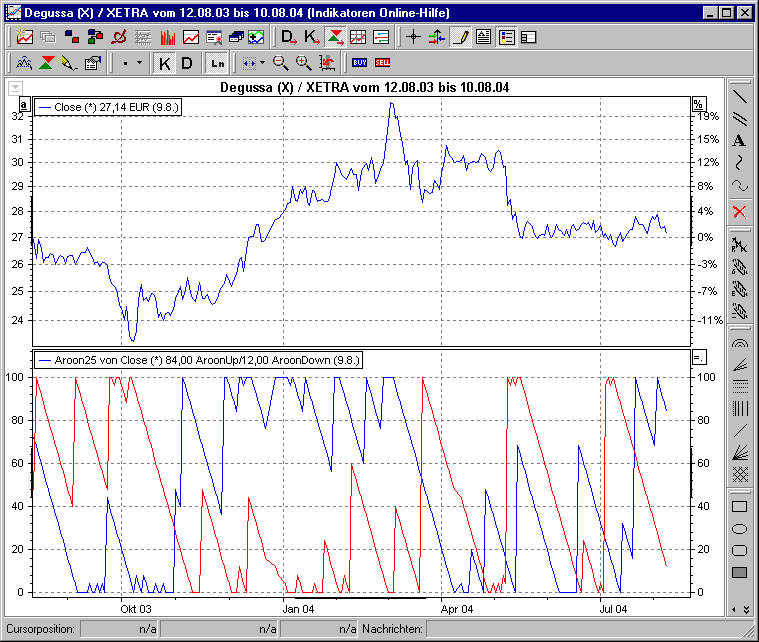
Task: Toggle the pencil drawing mode button
Action: click(460, 38)
